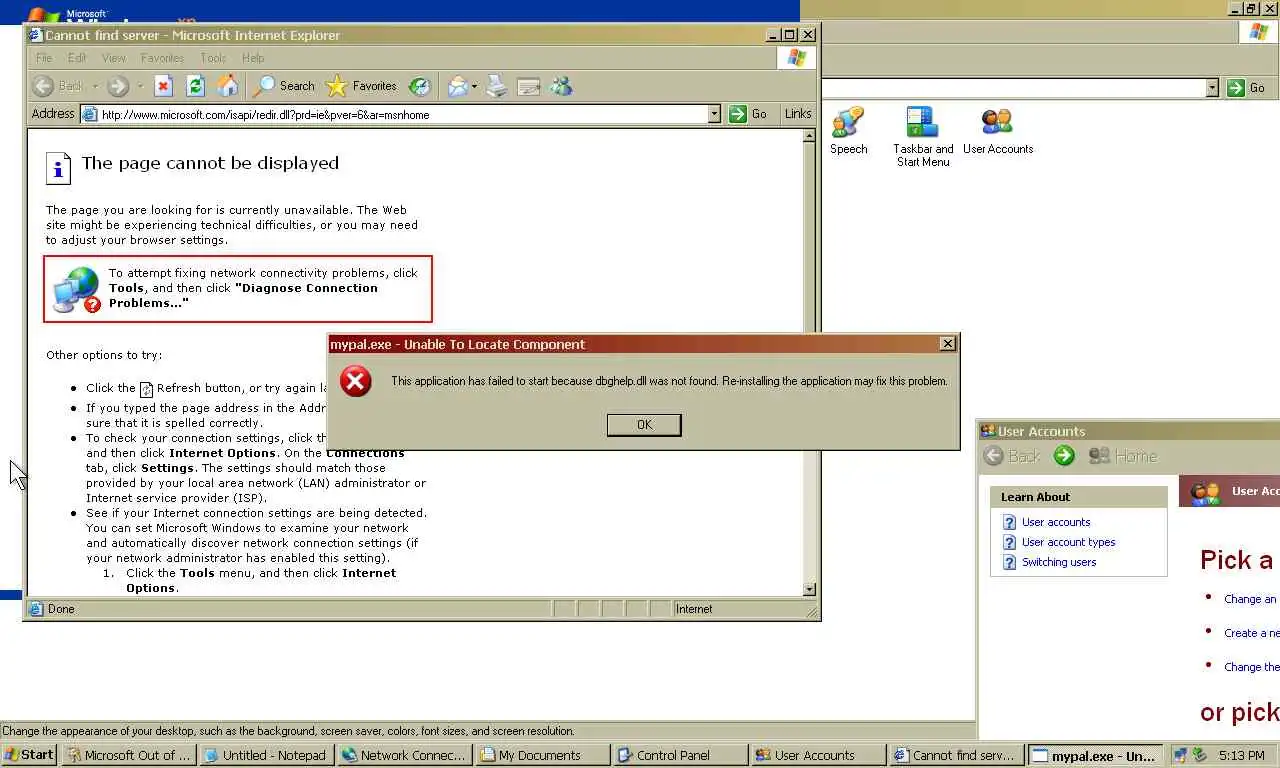Switch to Network Connections taskbar button
Viewport: 1280px width, 768px height.
click(403, 755)
